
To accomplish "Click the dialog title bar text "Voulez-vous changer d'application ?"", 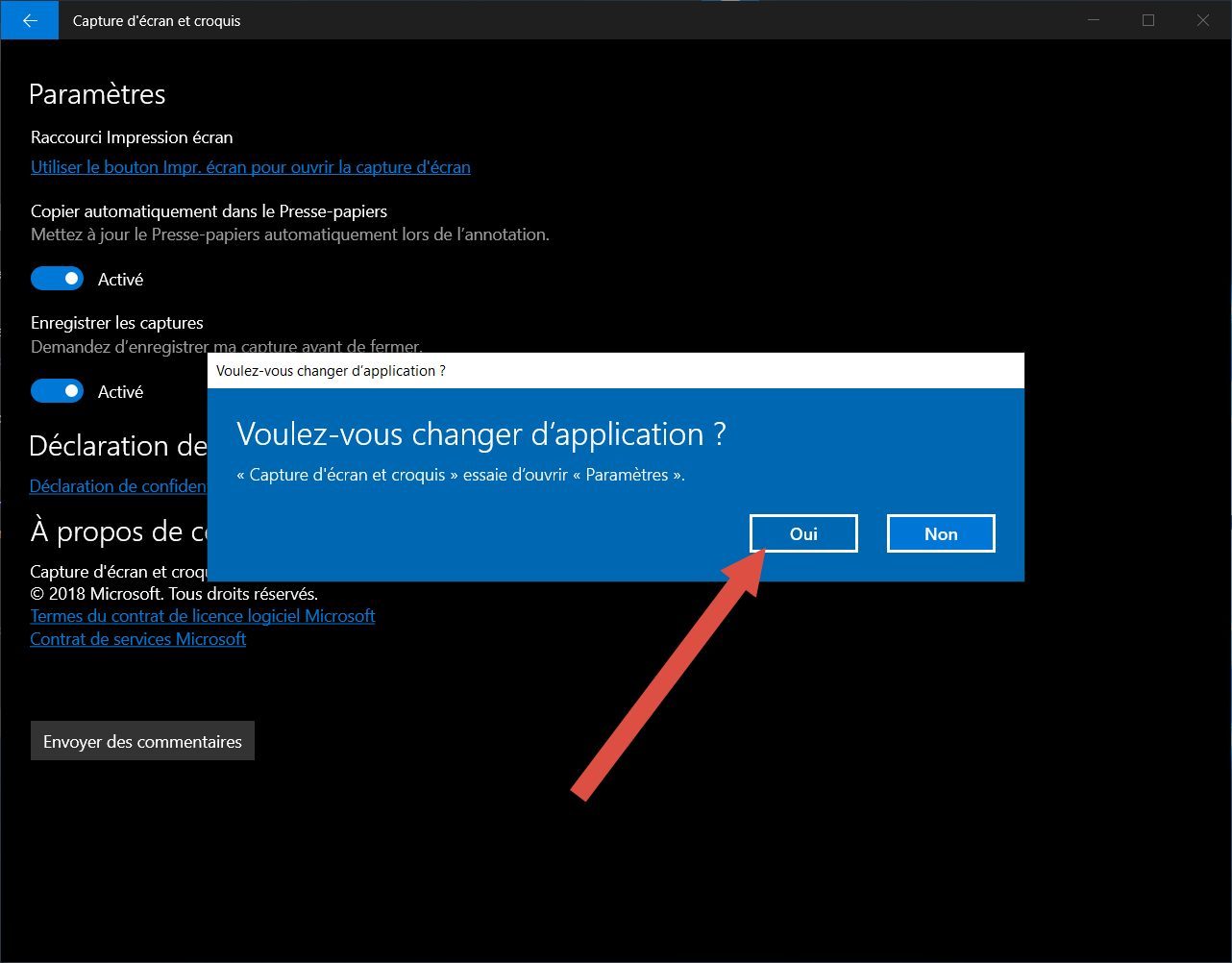I will point(331,371).
